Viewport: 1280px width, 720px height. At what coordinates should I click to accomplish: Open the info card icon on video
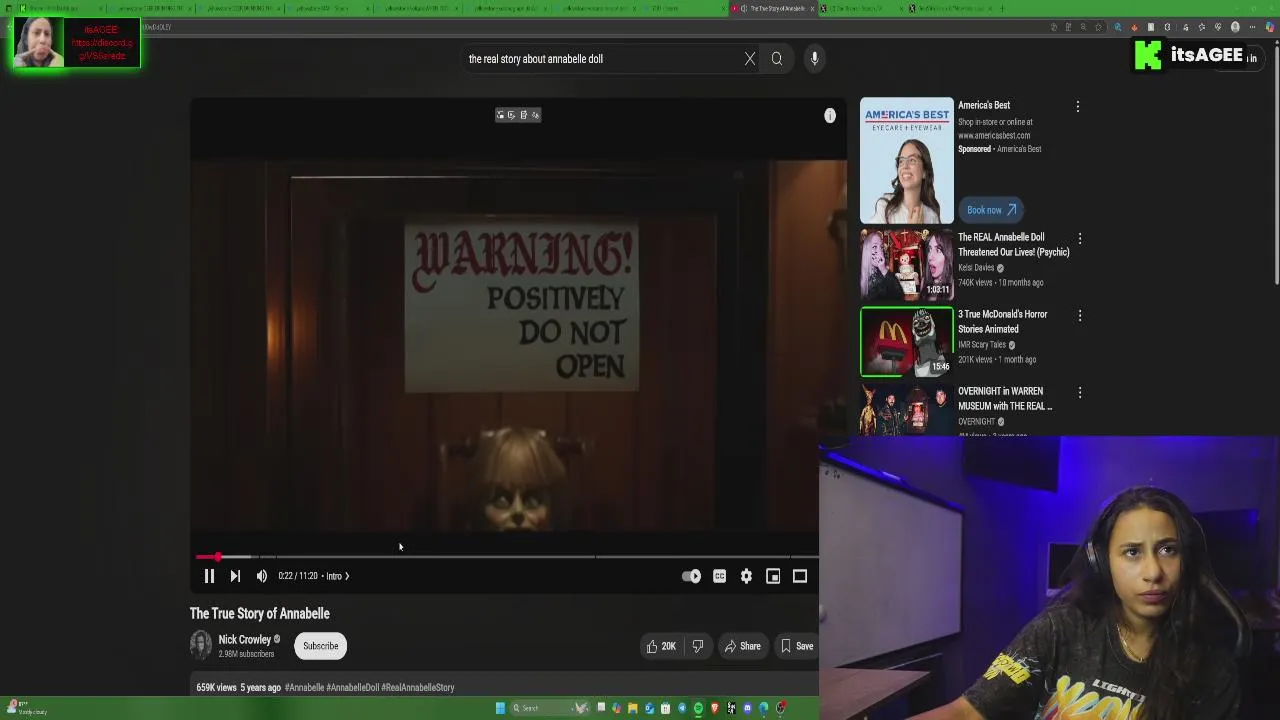click(830, 116)
